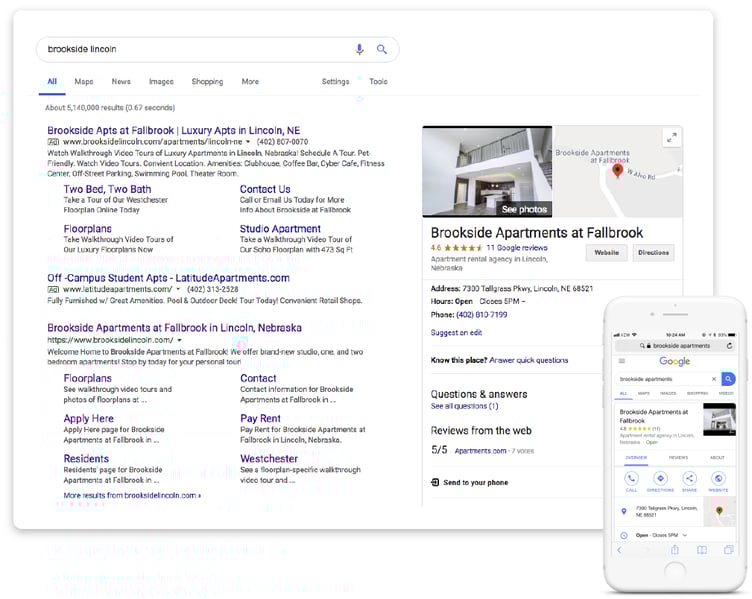Viewport: 752px width, 599px height.
Task: Open Brookside Apts at Fallbrook ad headline
Action: tap(174, 130)
